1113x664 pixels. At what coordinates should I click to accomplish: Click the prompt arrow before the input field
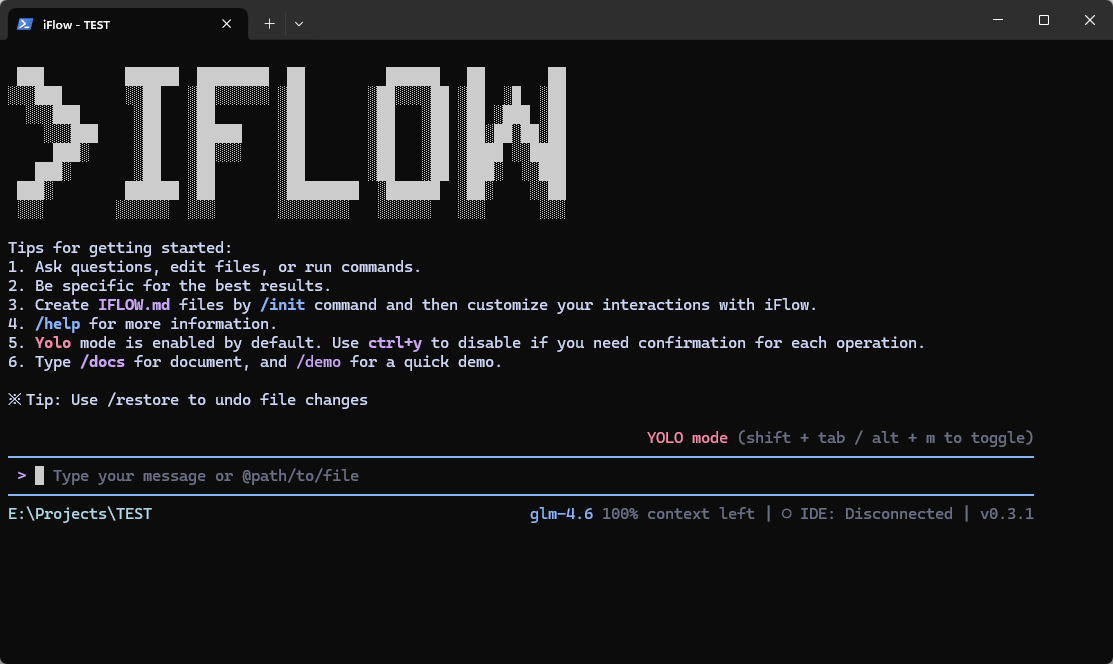click(x=22, y=475)
